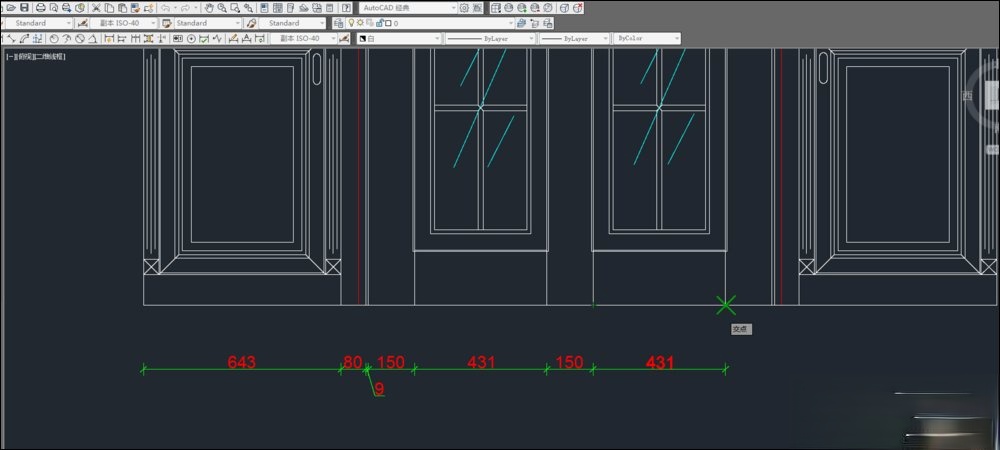Click the Dimension Edit icon
Viewport: 1000px width, 450px height.
coord(233,38)
